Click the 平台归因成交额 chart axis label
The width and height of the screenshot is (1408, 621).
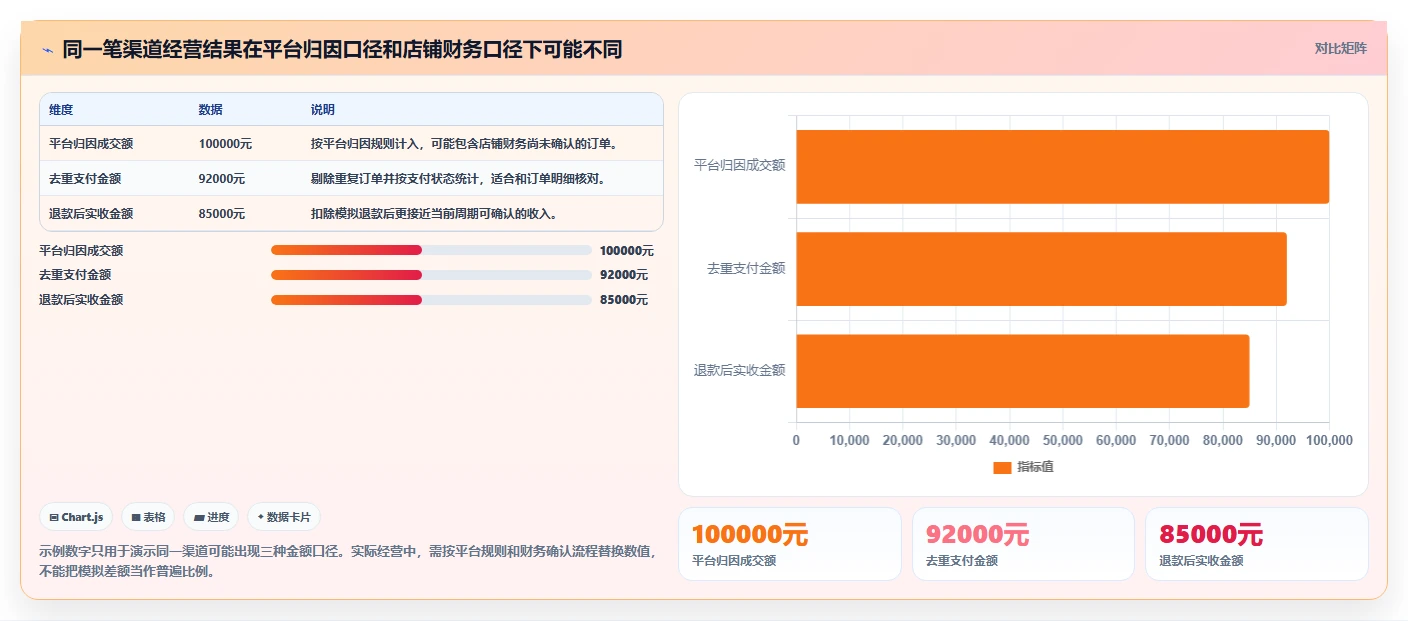point(739,166)
